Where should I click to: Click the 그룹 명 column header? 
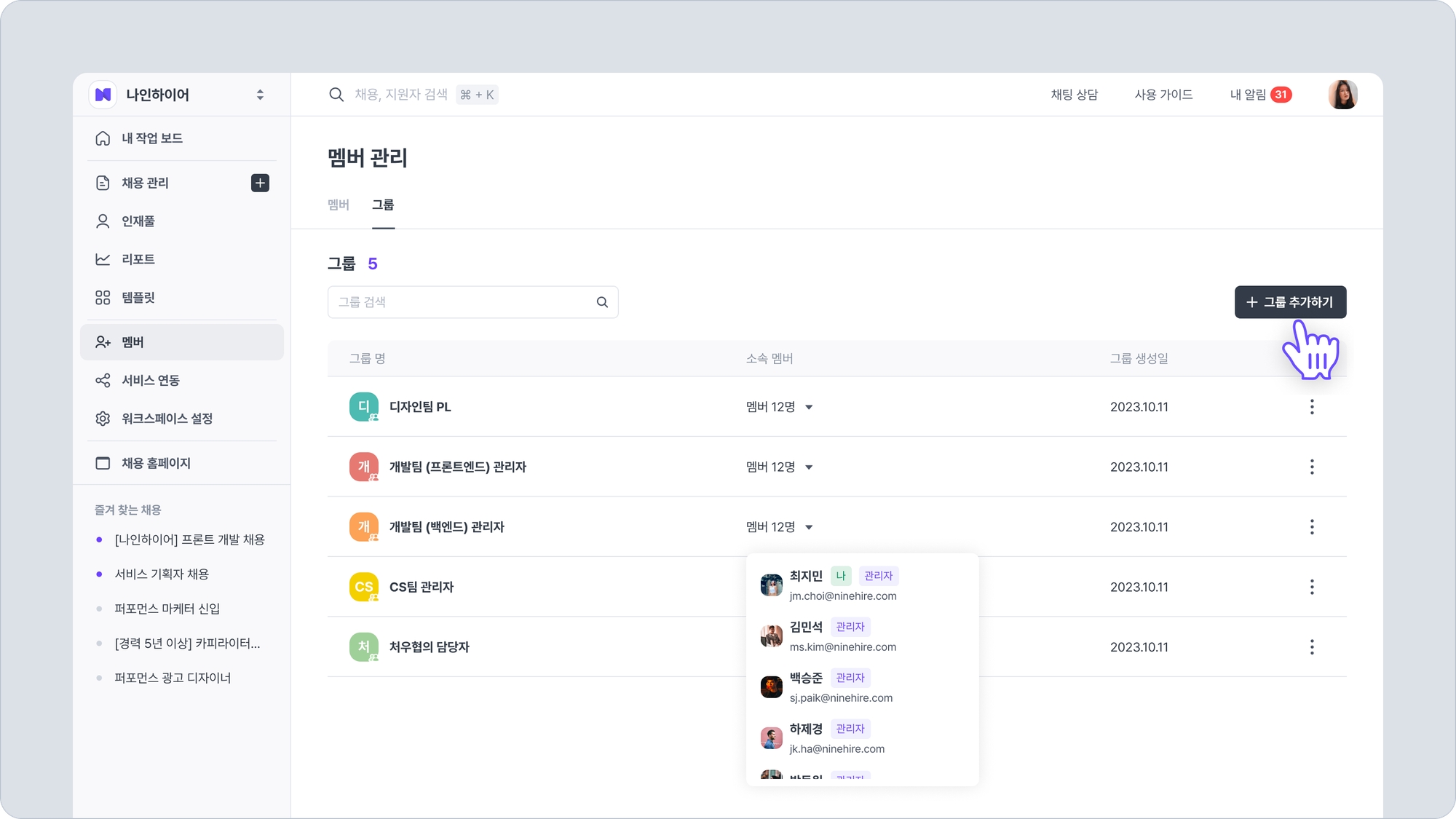point(367,359)
